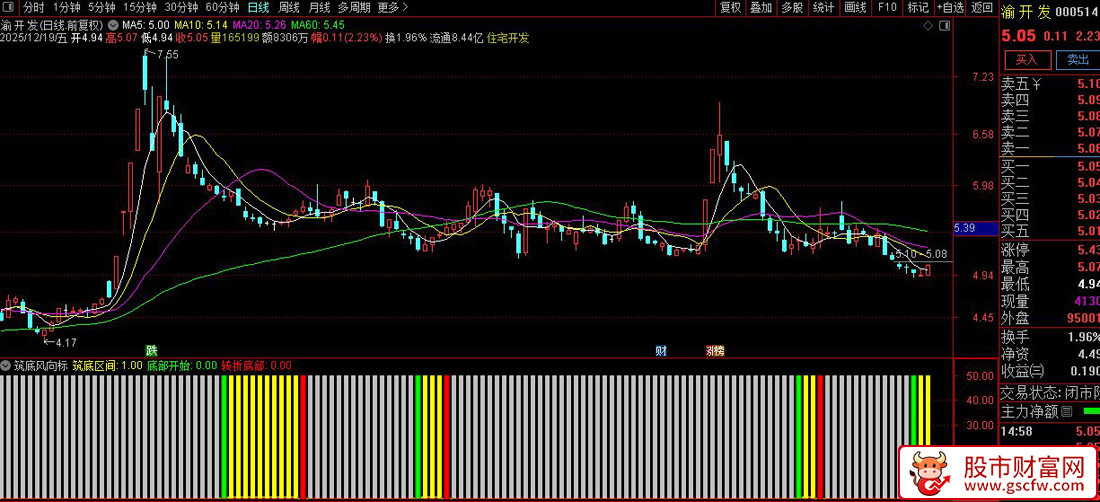Toggle the left sidebar panel icon

[x=9, y=8]
